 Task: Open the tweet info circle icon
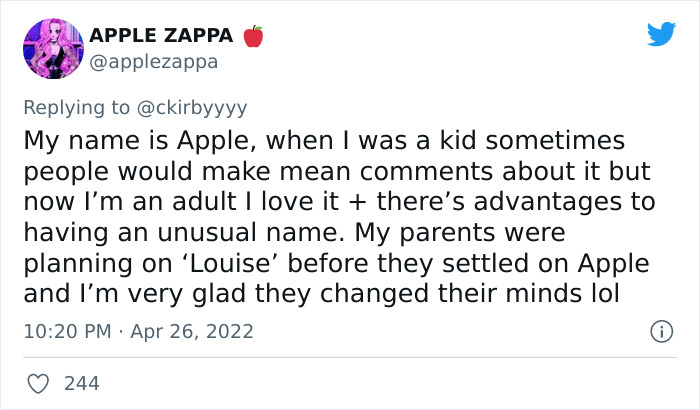[x=660, y=330]
